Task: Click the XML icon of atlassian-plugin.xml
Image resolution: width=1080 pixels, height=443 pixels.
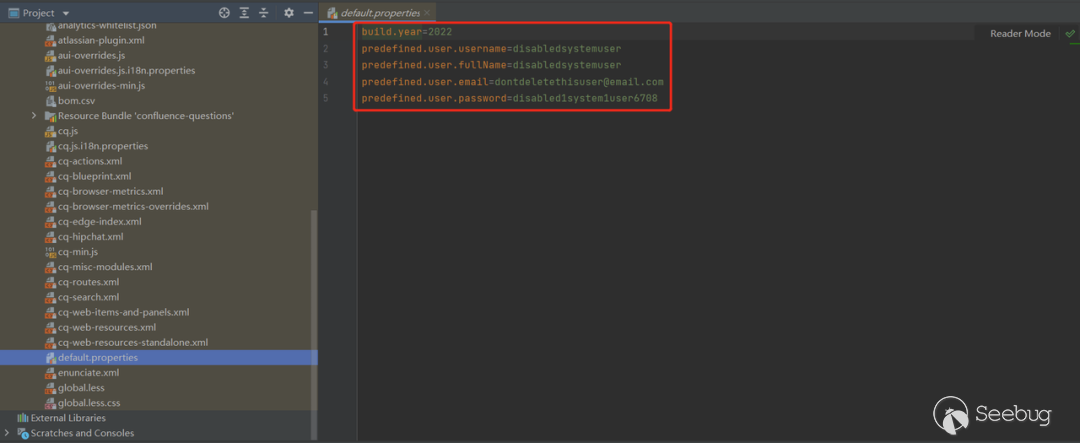Action: coord(50,40)
